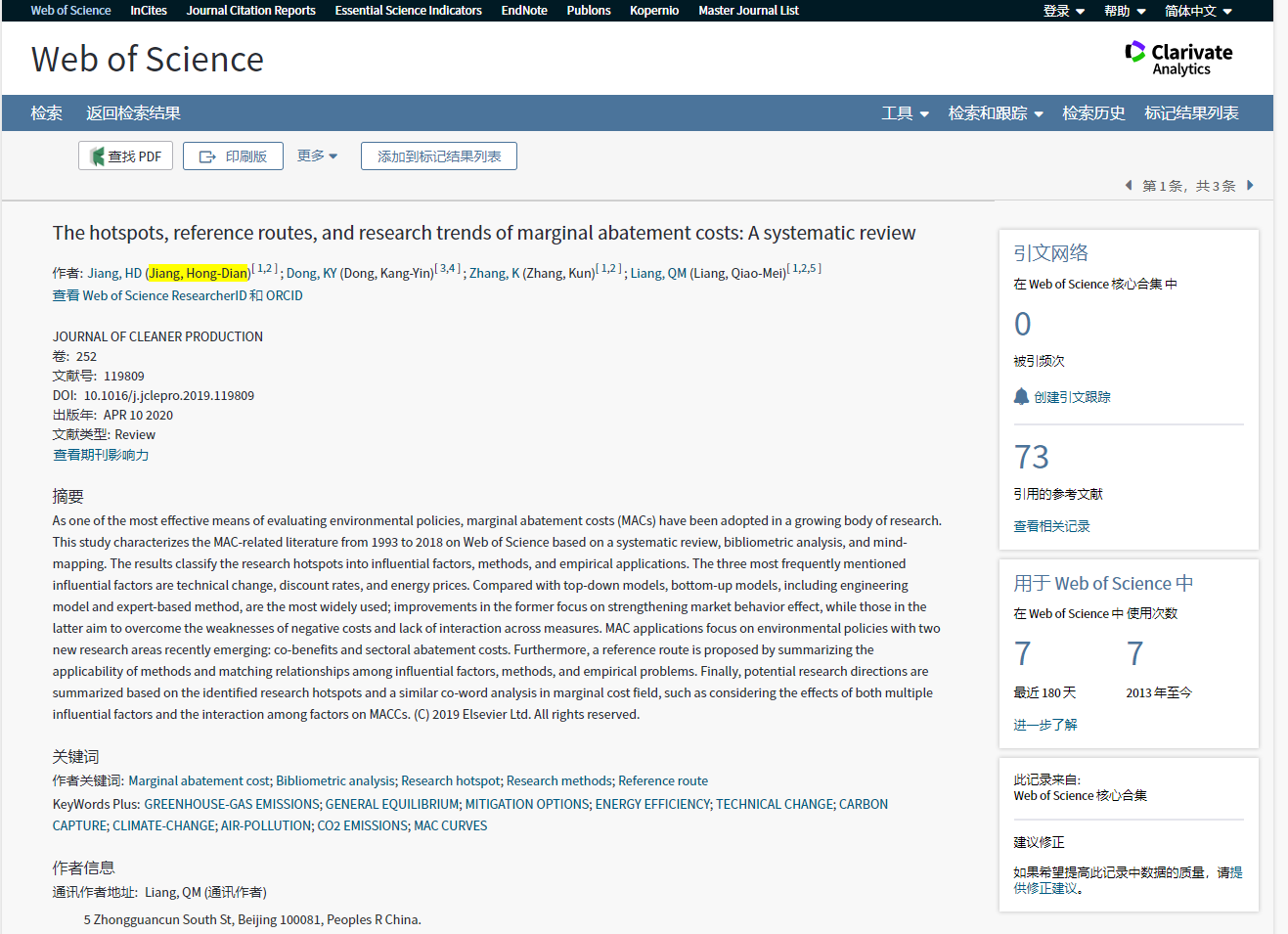The height and width of the screenshot is (934, 1288).
Task: Click 查看相关记录 link
Action: pyautogui.click(x=1051, y=526)
